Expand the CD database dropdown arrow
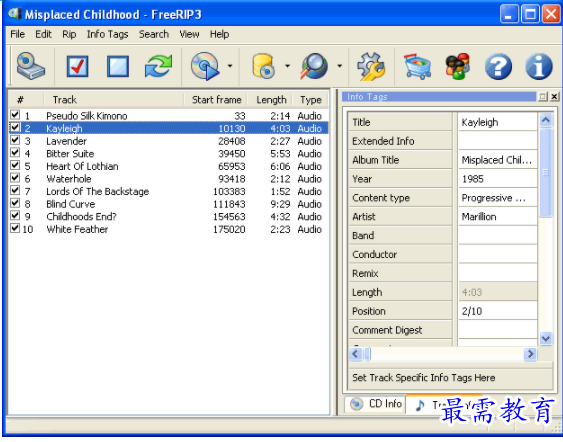This screenshot has height=442, width=563. [x=287, y=66]
